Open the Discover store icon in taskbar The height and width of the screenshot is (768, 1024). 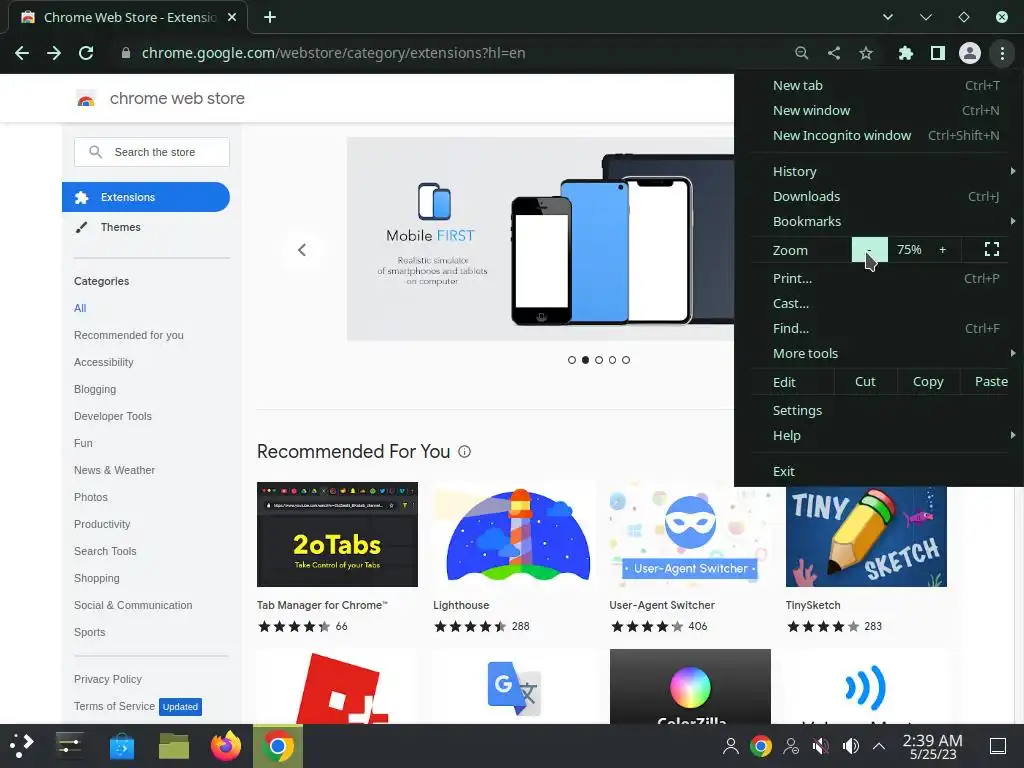(x=121, y=746)
